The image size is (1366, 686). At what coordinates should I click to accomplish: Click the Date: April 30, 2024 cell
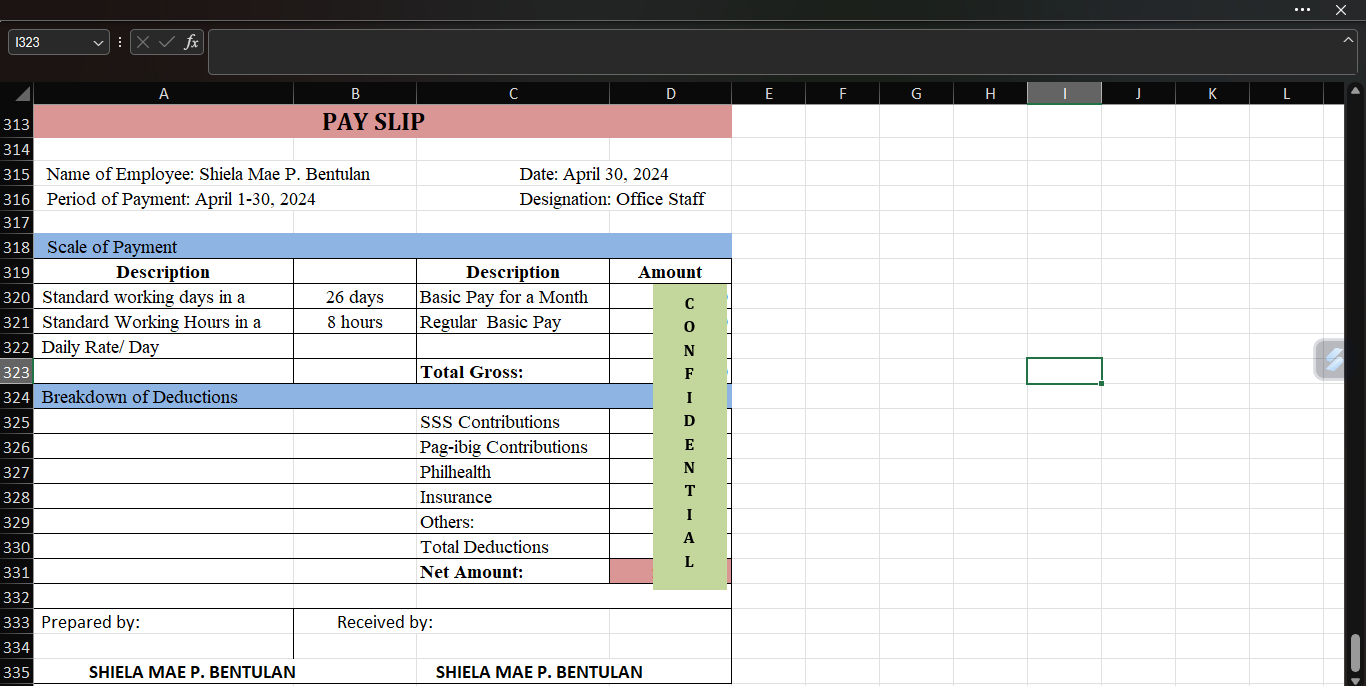point(594,174)
